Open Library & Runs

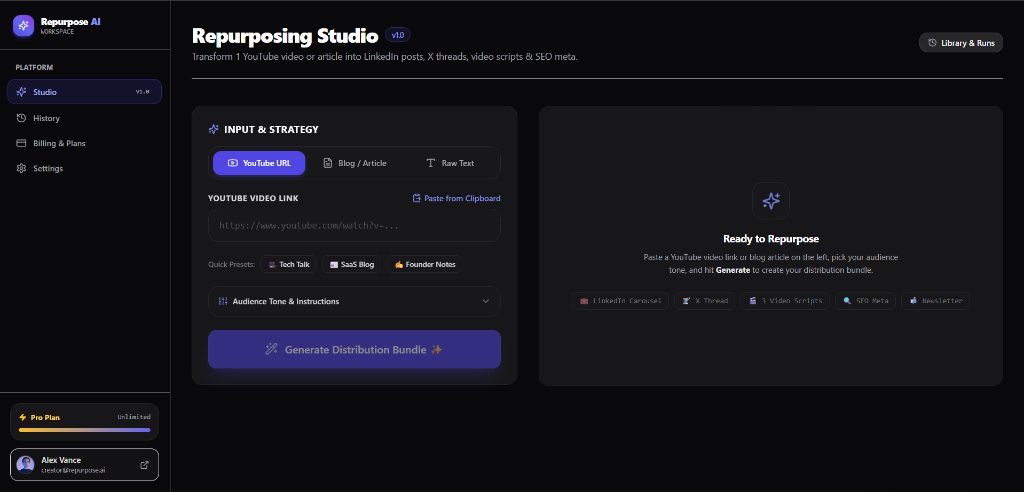(961, 43)
